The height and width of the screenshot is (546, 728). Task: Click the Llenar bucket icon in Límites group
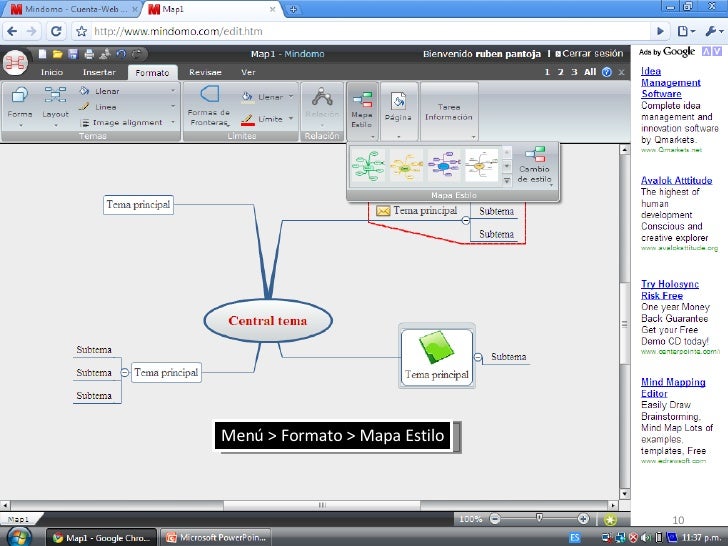(x=247, y=96)
